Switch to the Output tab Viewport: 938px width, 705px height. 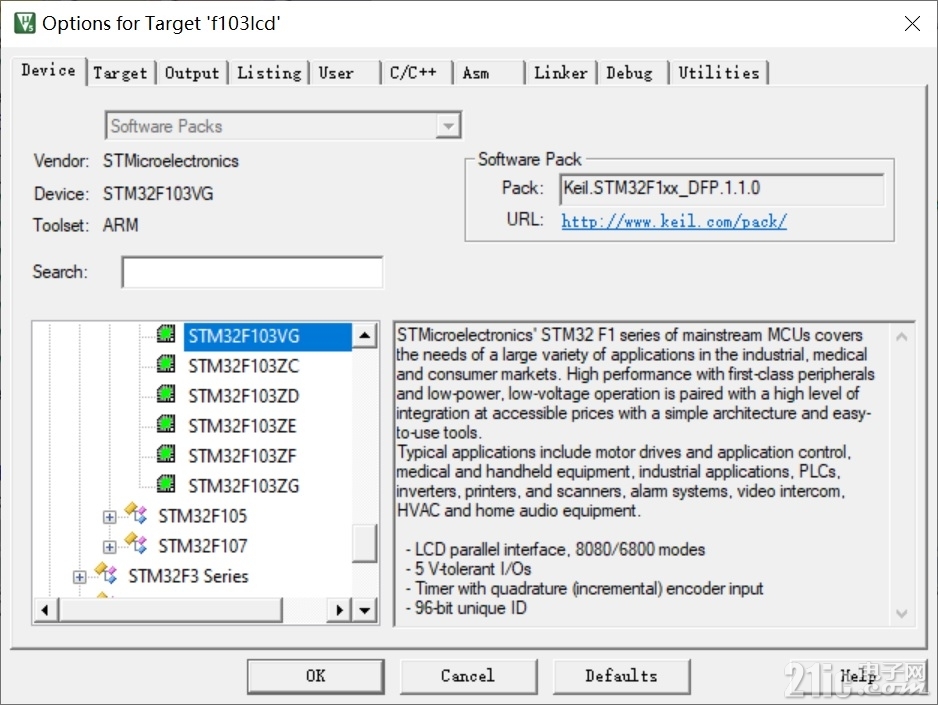pyautogui.click(x=192, y=73)
